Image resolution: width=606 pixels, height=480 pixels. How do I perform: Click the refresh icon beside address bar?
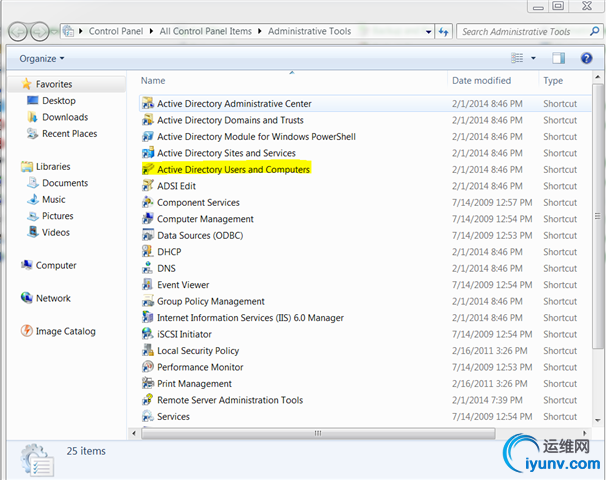[443, 31]
